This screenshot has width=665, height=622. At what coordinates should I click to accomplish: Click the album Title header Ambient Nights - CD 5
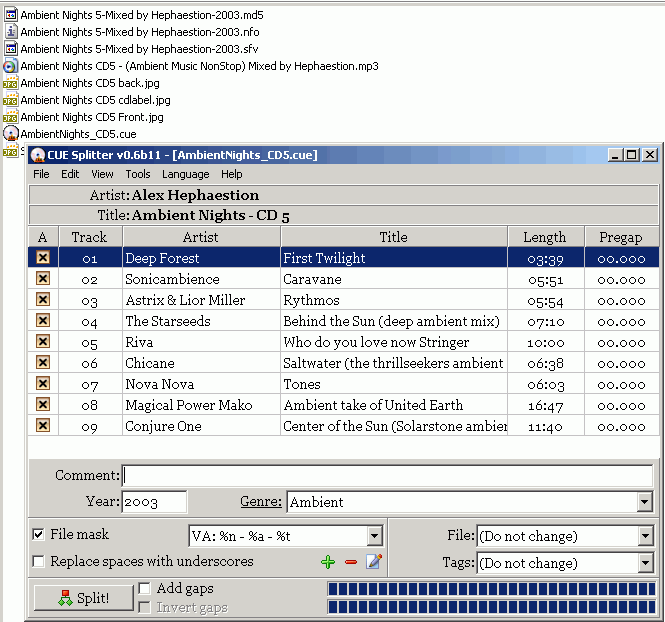coord(344,215)
